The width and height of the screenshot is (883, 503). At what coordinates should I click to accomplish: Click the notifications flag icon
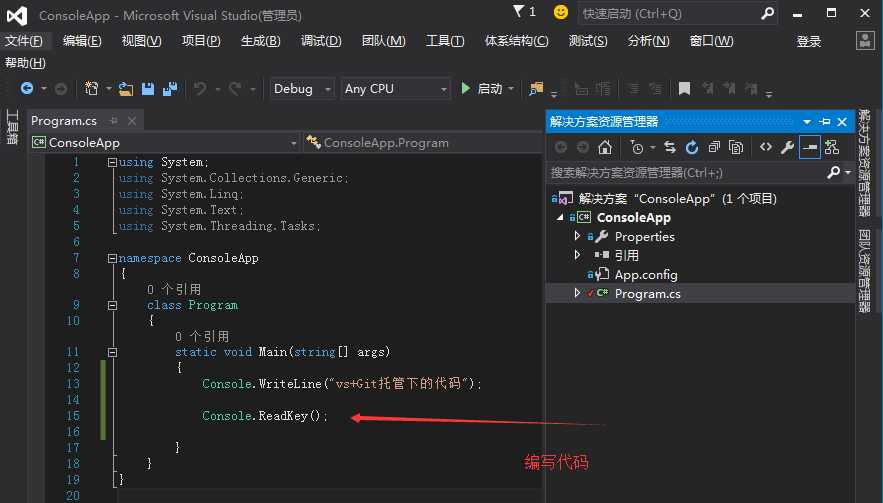(519, 11)
